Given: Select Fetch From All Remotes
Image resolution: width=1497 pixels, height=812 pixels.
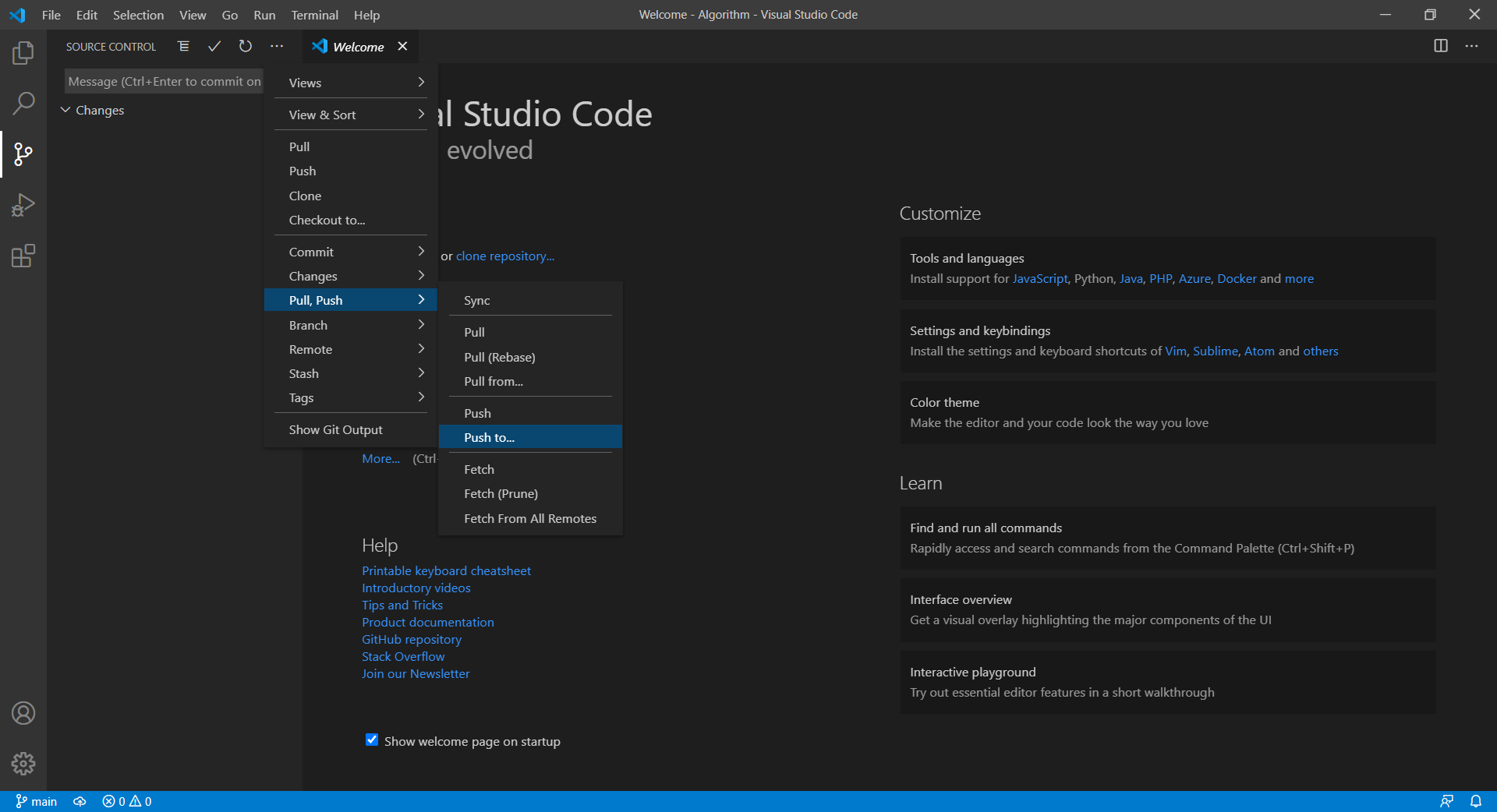Looking at the screenshot, I should (x=530, y=518).
